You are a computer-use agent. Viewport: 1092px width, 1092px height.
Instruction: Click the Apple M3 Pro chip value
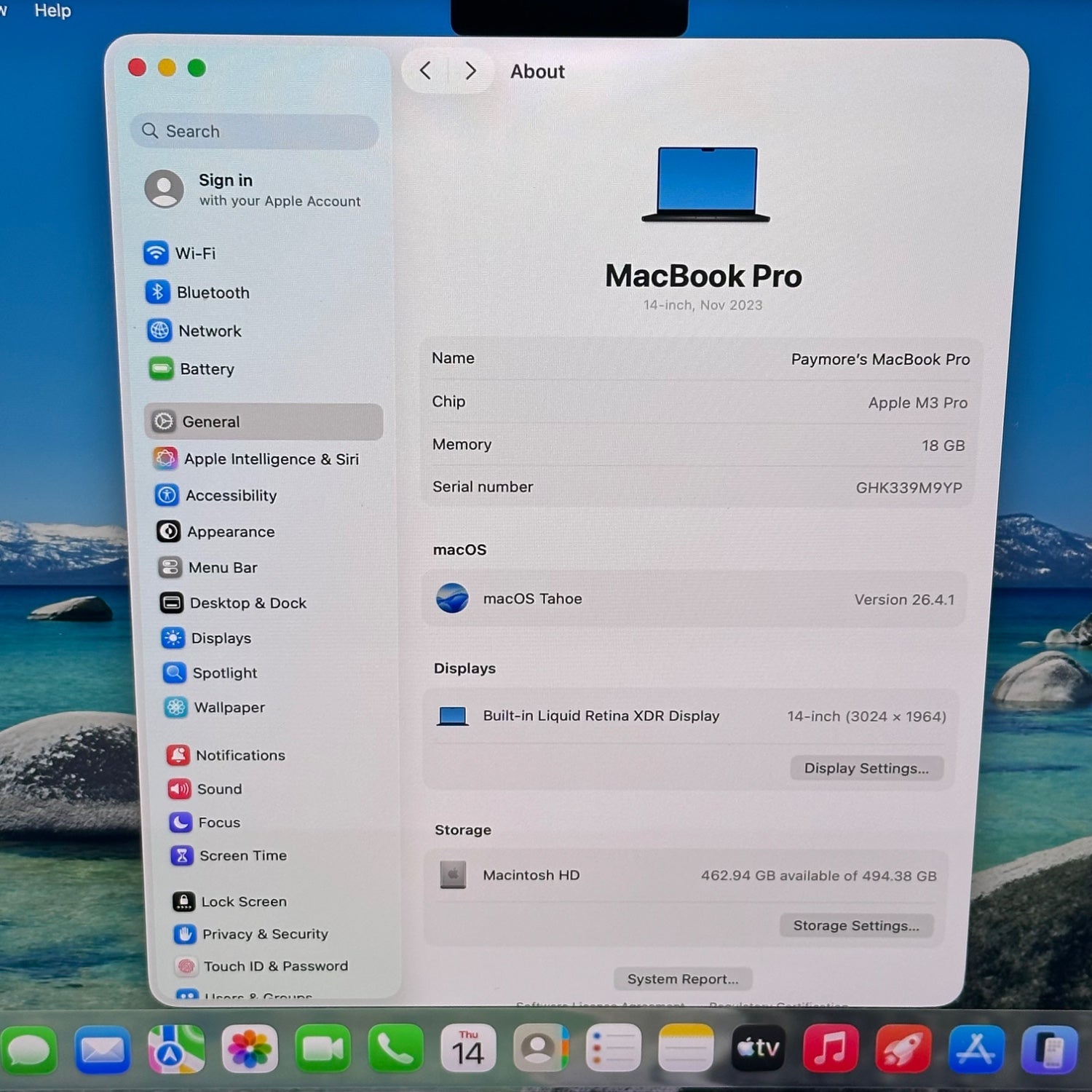click(x=917, y=403)
